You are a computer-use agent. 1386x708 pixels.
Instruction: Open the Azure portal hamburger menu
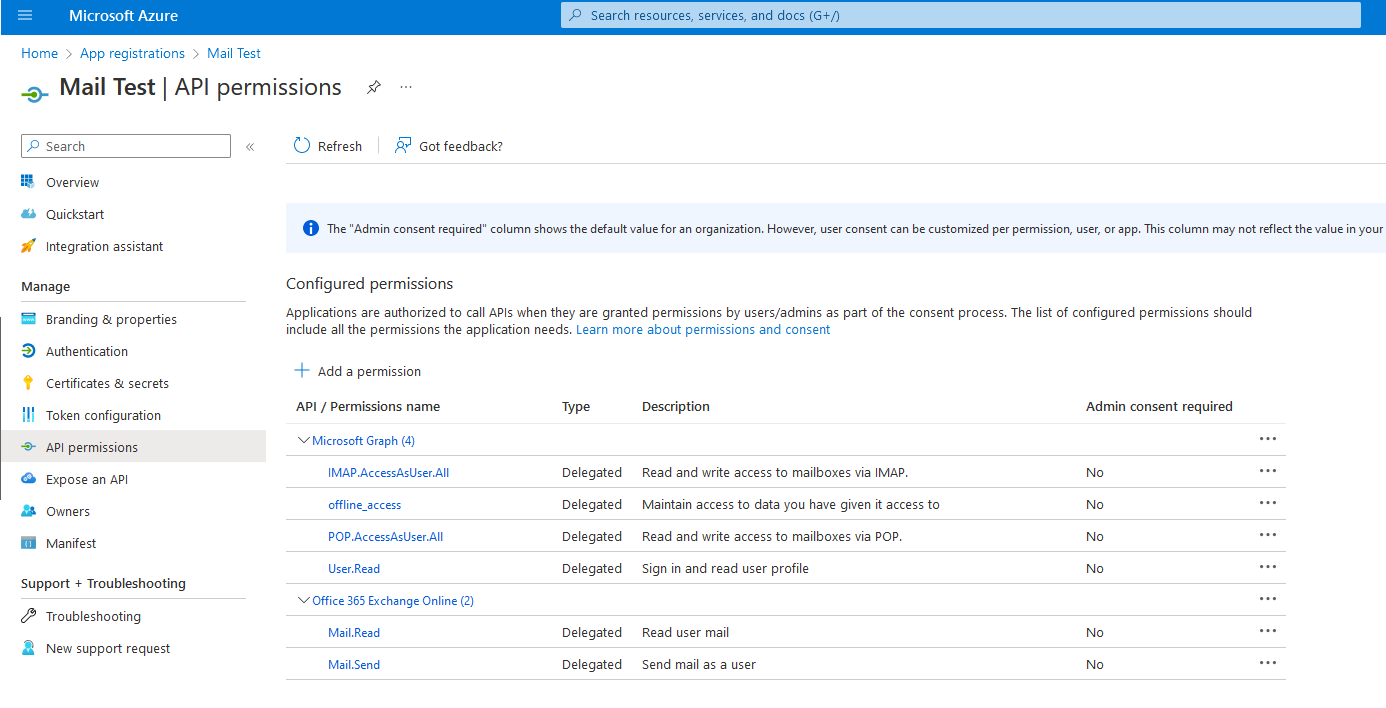(x=25, y=15)
